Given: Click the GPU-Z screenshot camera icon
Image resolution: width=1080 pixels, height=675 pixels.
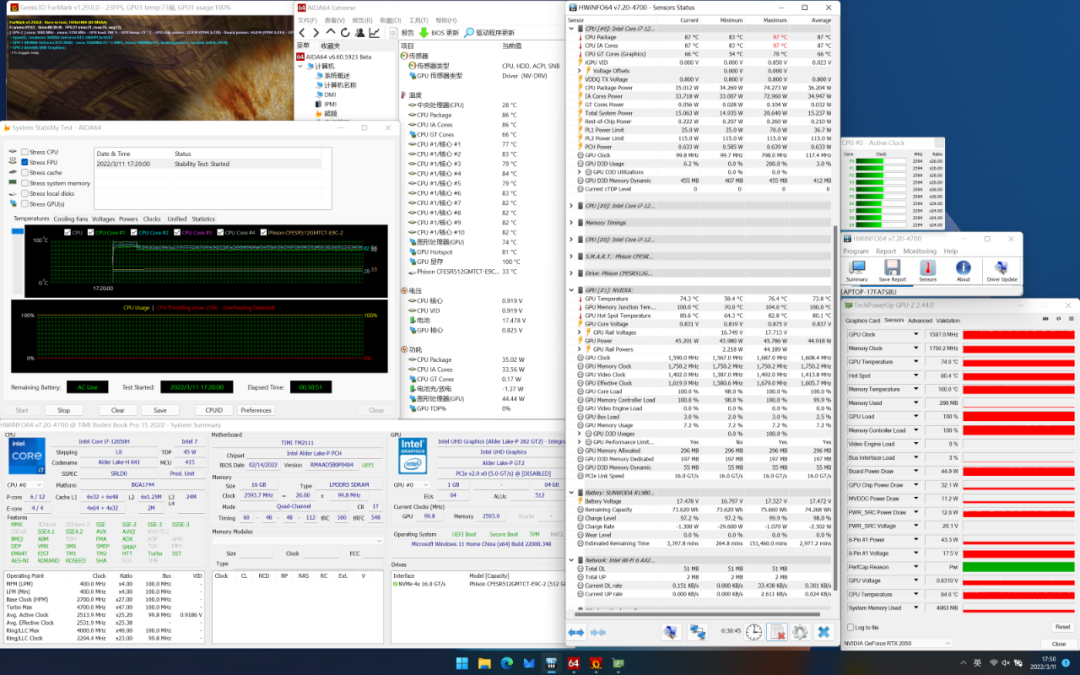Looking at the screenshot, I should point(1046,319).
